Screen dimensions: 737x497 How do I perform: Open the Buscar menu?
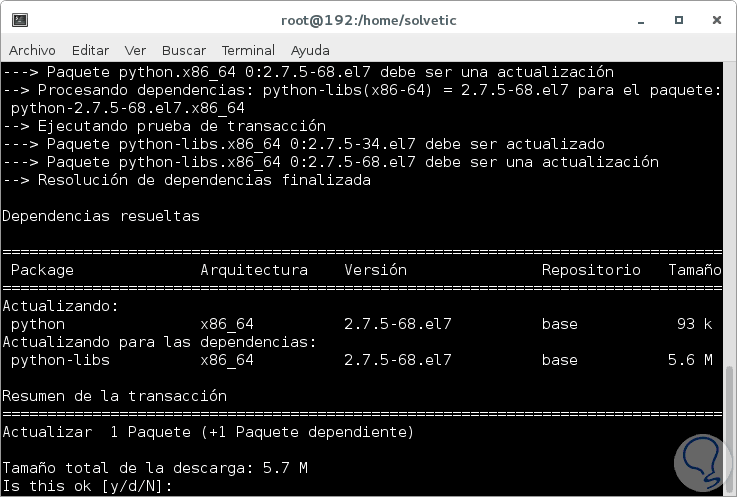[x=184, y=50]
